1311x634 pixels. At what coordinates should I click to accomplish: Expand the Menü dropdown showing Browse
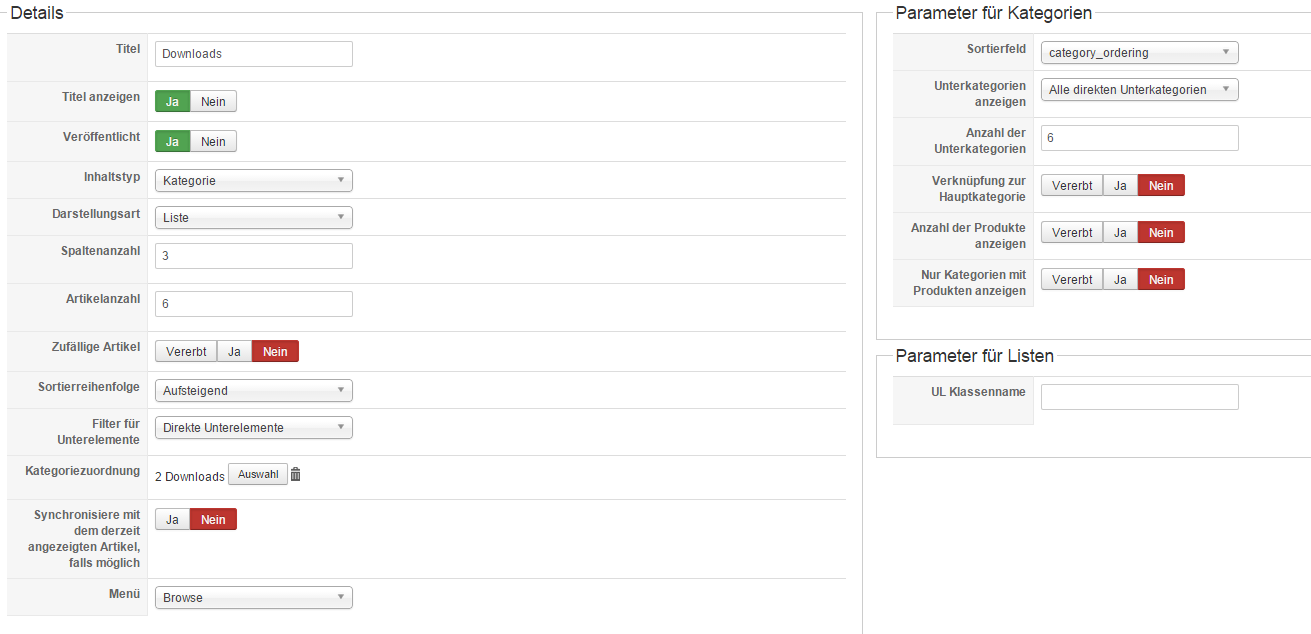[254, 598]
